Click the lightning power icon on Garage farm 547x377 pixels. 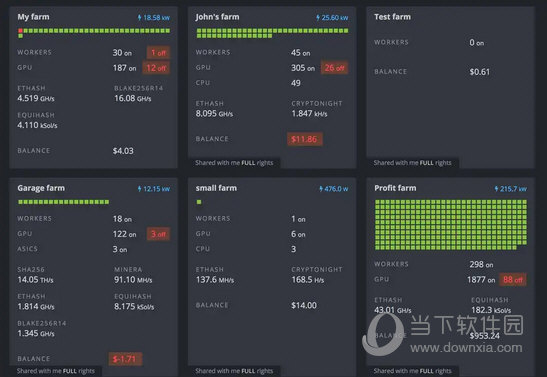pyautogui.click(x=140, y=189)
